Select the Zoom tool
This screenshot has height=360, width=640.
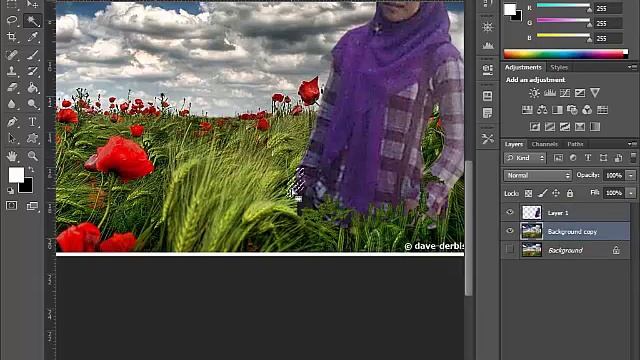32,156
